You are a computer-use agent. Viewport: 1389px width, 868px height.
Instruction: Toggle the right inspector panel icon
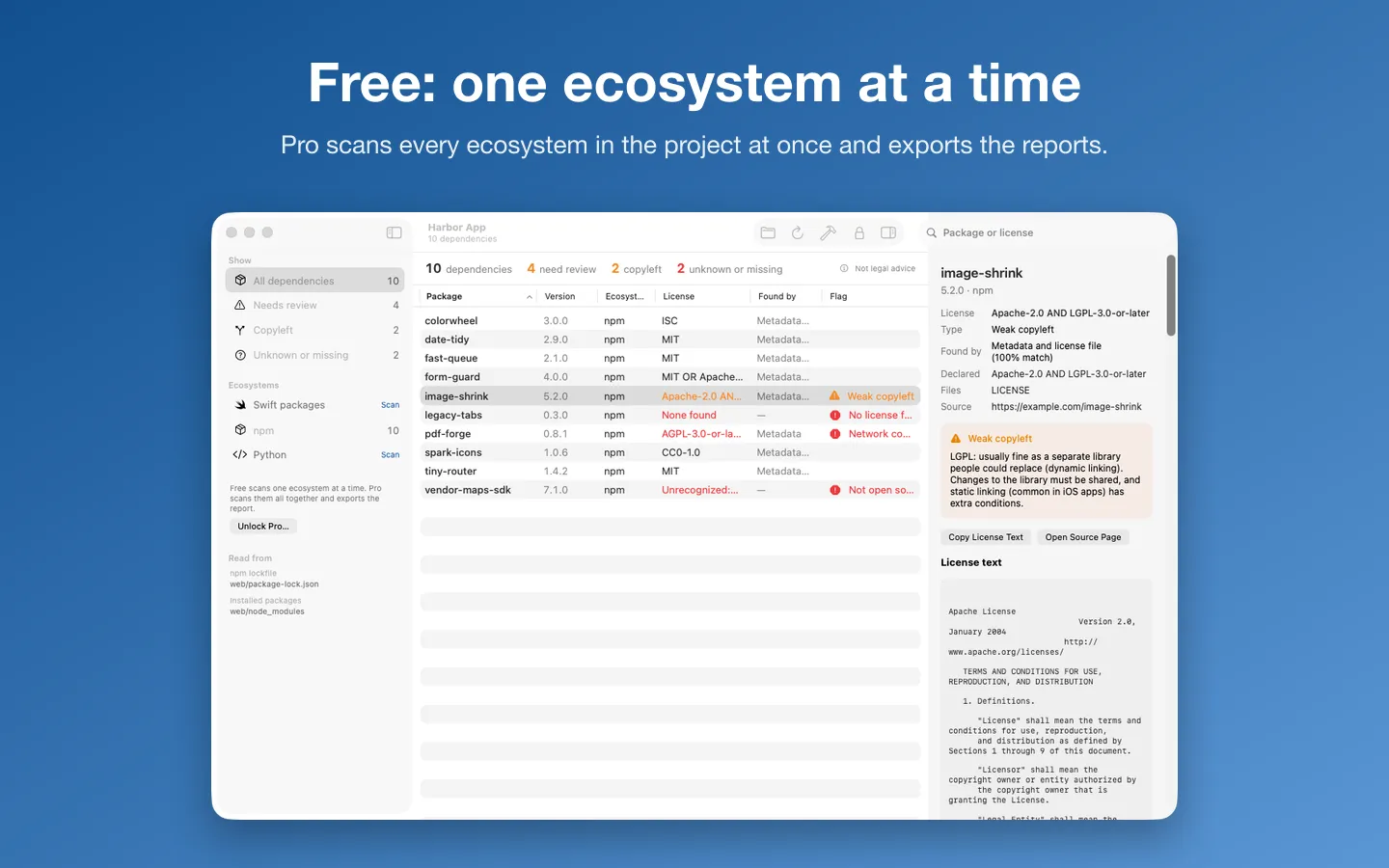coord(888,232)
